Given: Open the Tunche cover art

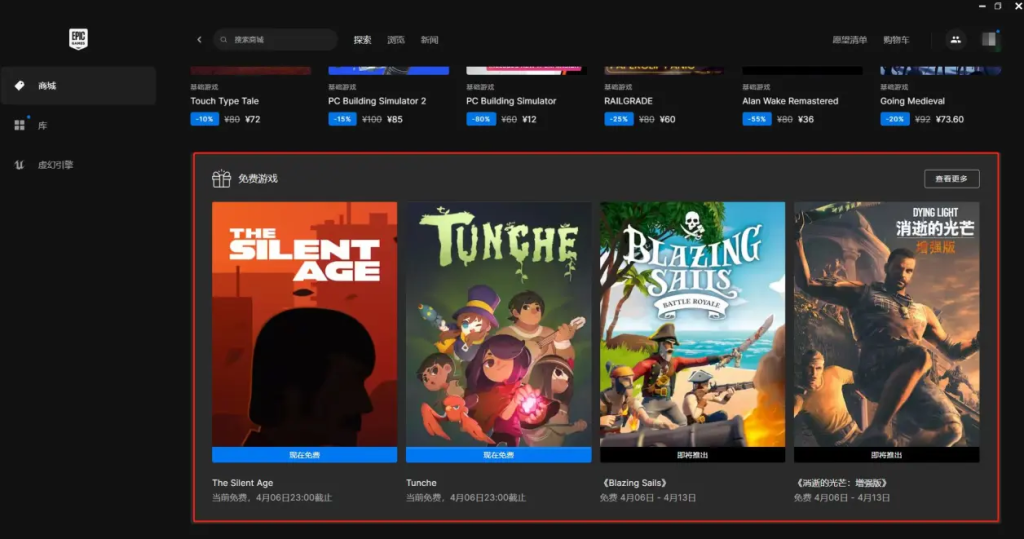Looking at the screenshot, I should (x=498, y=324).
